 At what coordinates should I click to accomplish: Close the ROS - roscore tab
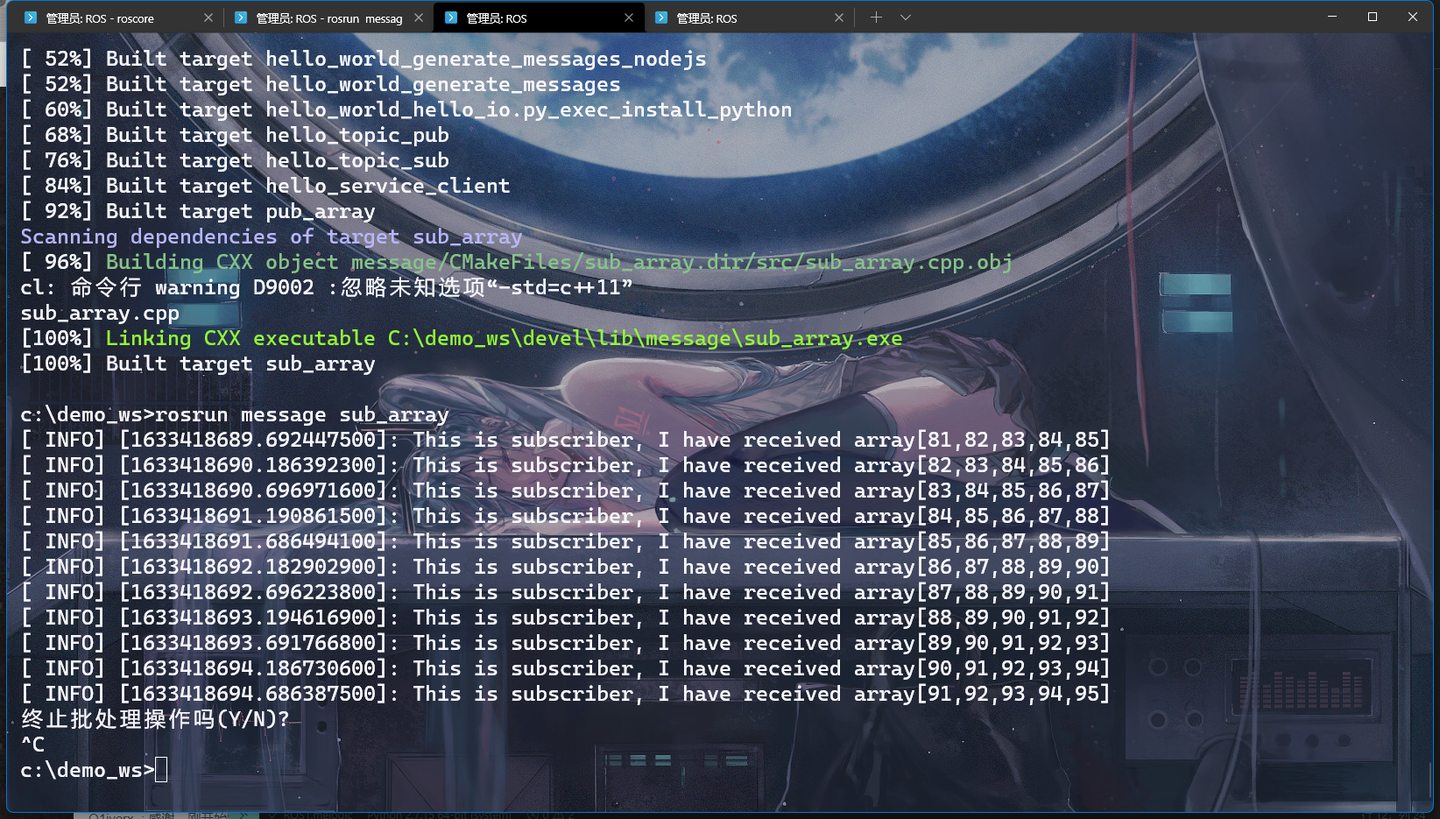click(x=207, y=17)
